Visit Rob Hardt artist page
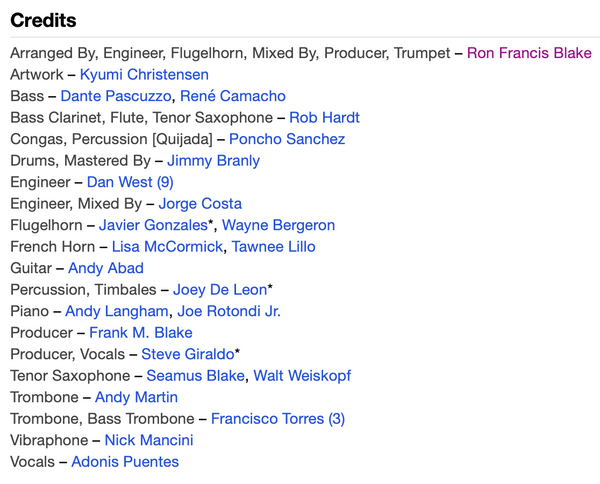The height and width of the screenshot is (484, 600). pyautogui.click(x=324, y=118)
